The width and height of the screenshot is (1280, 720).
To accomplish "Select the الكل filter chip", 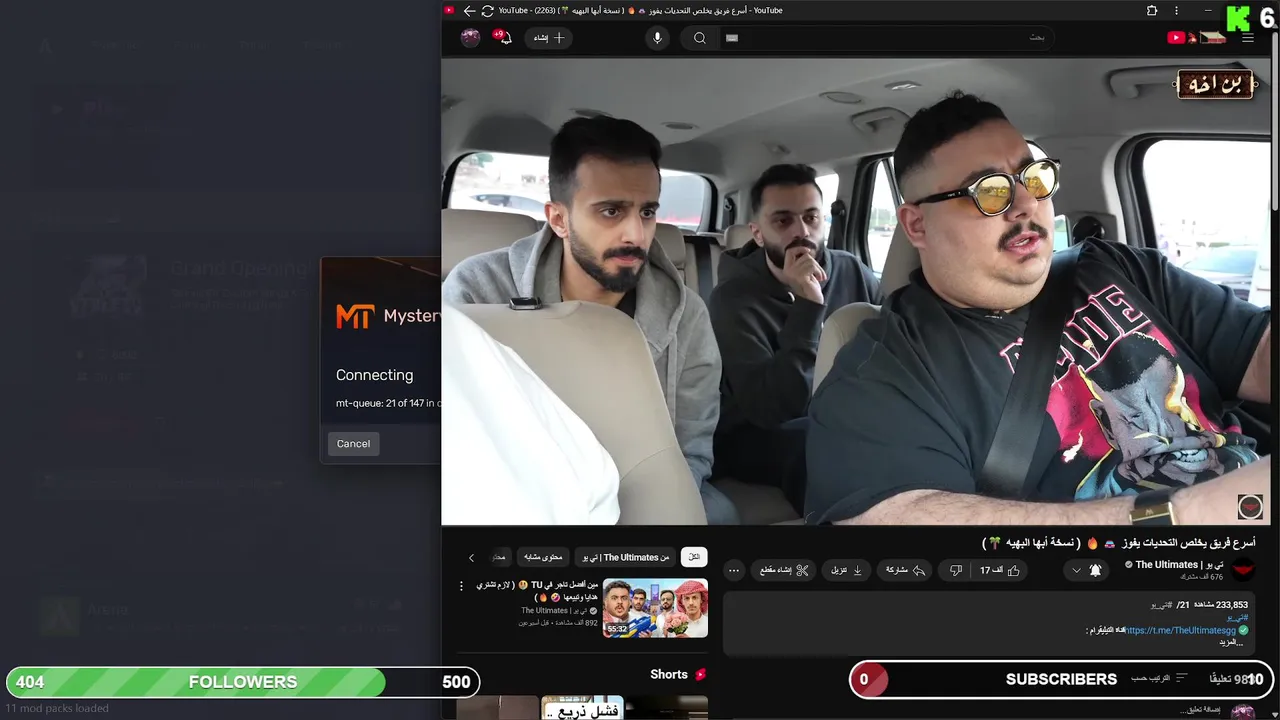I will [x=694, y=557].
